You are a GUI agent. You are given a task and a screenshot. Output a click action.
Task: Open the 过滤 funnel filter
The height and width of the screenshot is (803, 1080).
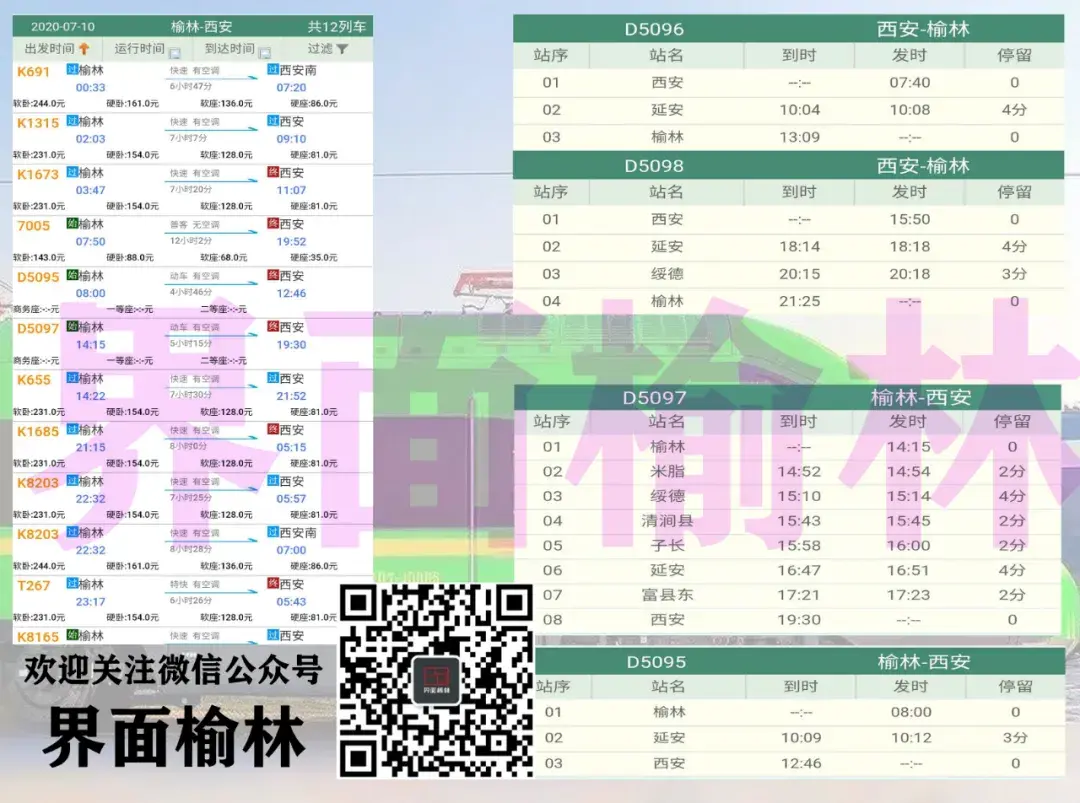[x=342, y=49]
